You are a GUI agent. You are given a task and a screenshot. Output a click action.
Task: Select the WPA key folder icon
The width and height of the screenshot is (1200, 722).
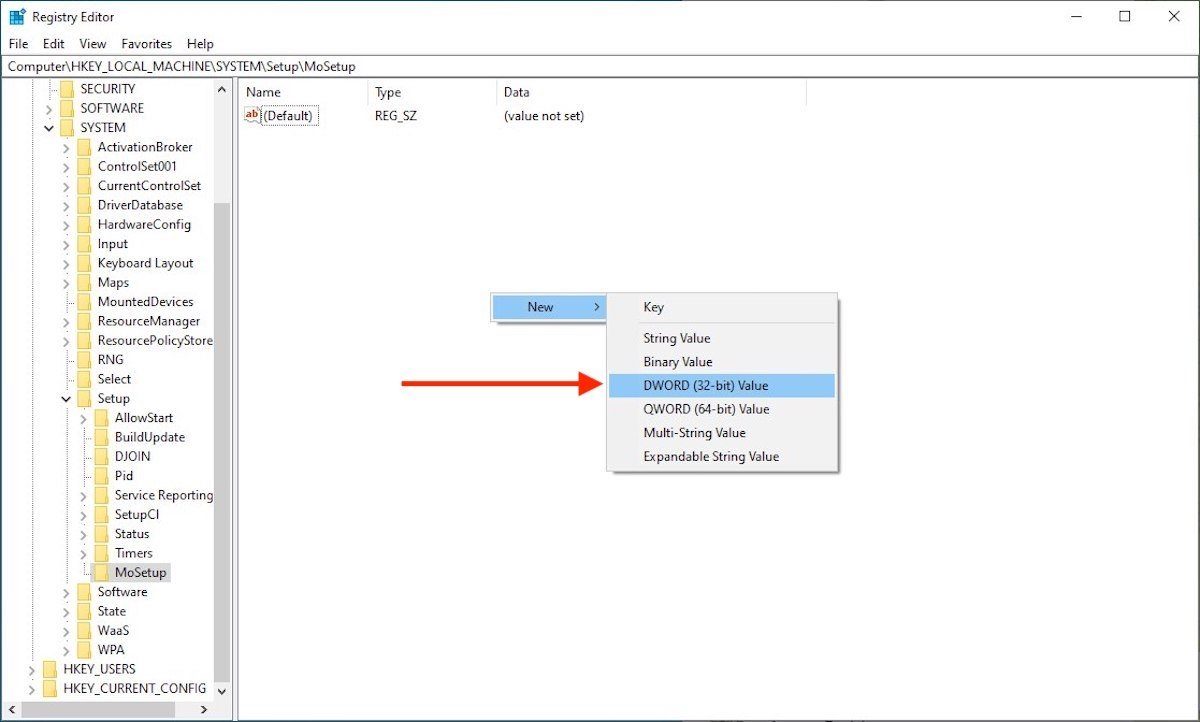pyautogui.click(x=84, y=651)
